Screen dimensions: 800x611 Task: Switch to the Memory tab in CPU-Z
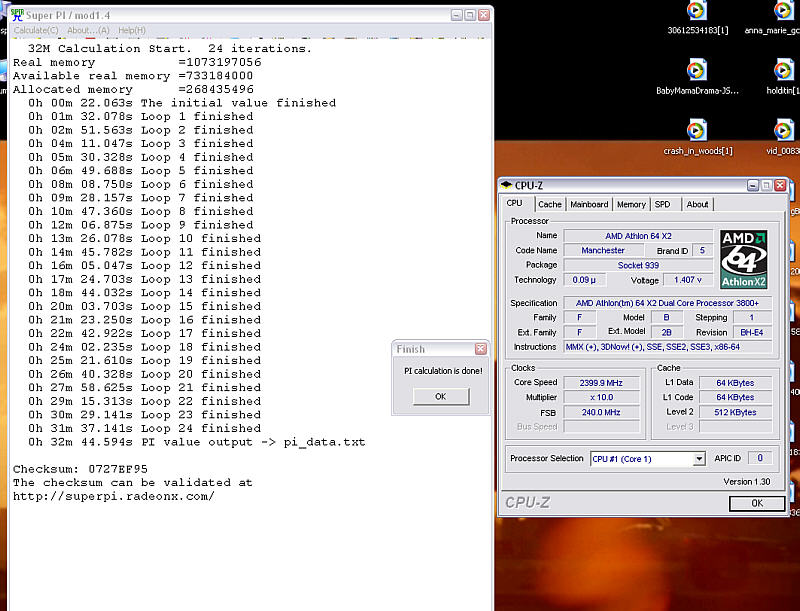pos(631,204)
